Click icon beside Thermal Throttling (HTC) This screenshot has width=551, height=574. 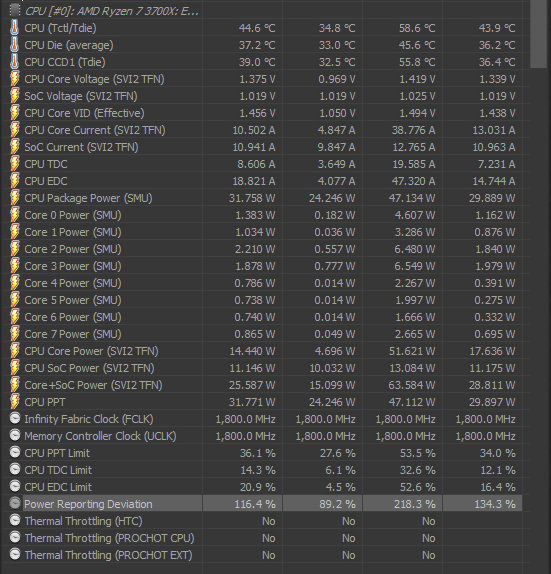pyautogui.click(x=15, y=520)
